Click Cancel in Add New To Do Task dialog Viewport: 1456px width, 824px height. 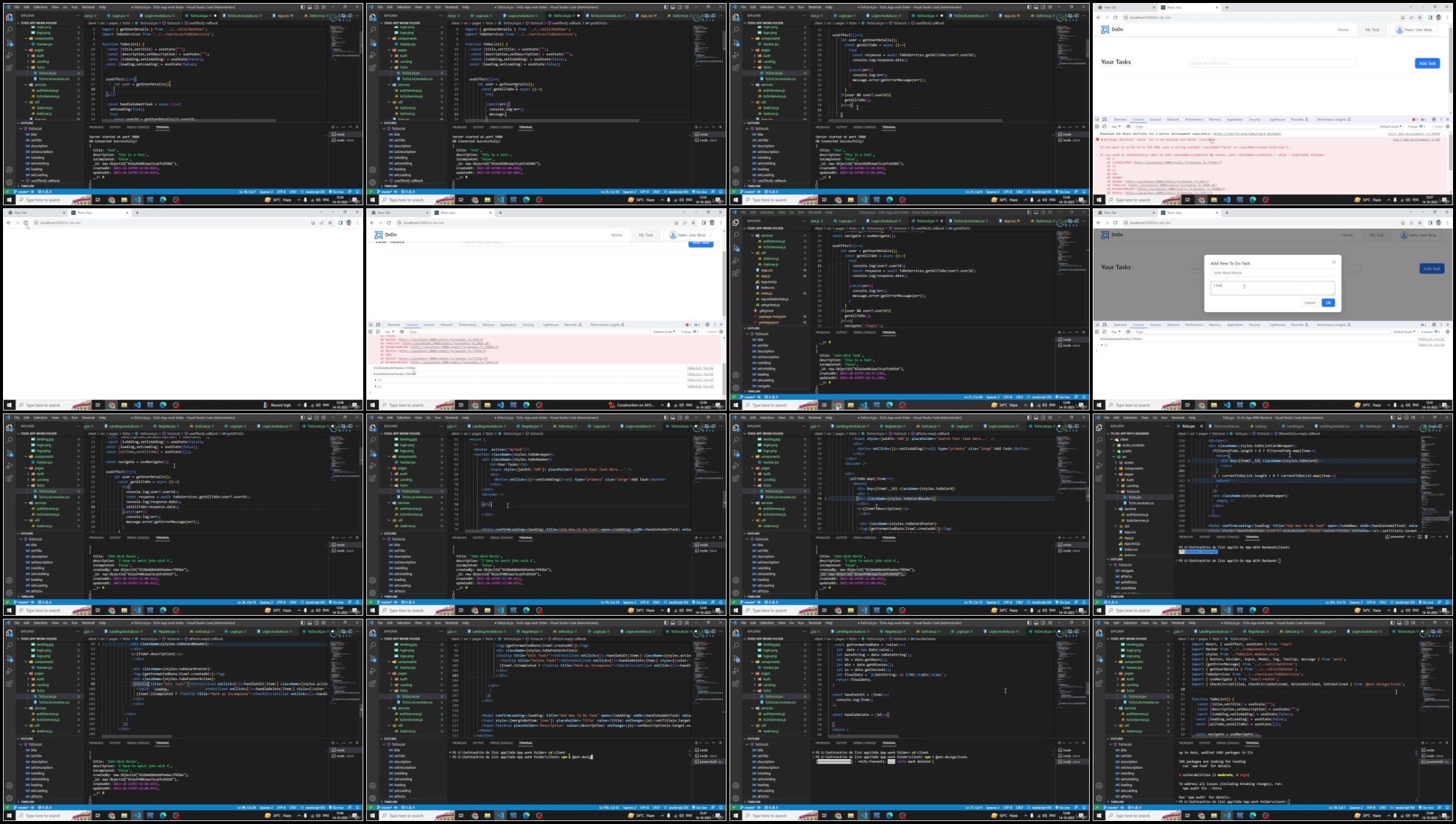pyautogui.click(x=1310, y=302)
